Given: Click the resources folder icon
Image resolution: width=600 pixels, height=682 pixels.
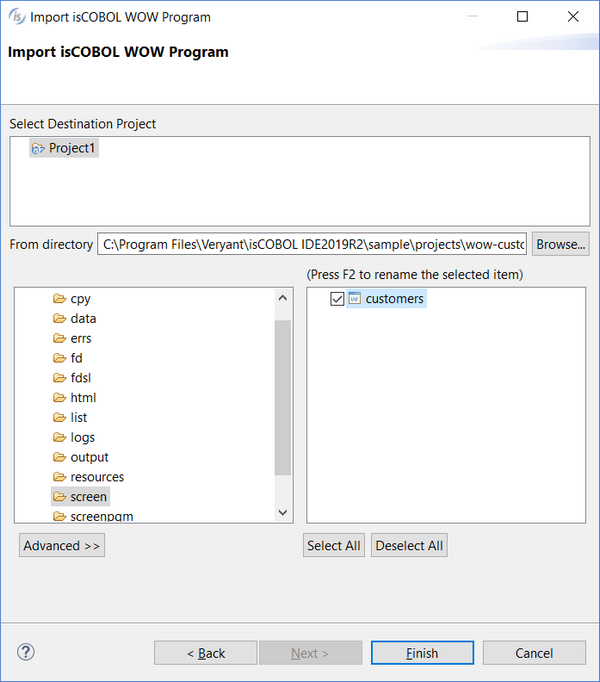Looking at the screenshot, I should [59, 477].
